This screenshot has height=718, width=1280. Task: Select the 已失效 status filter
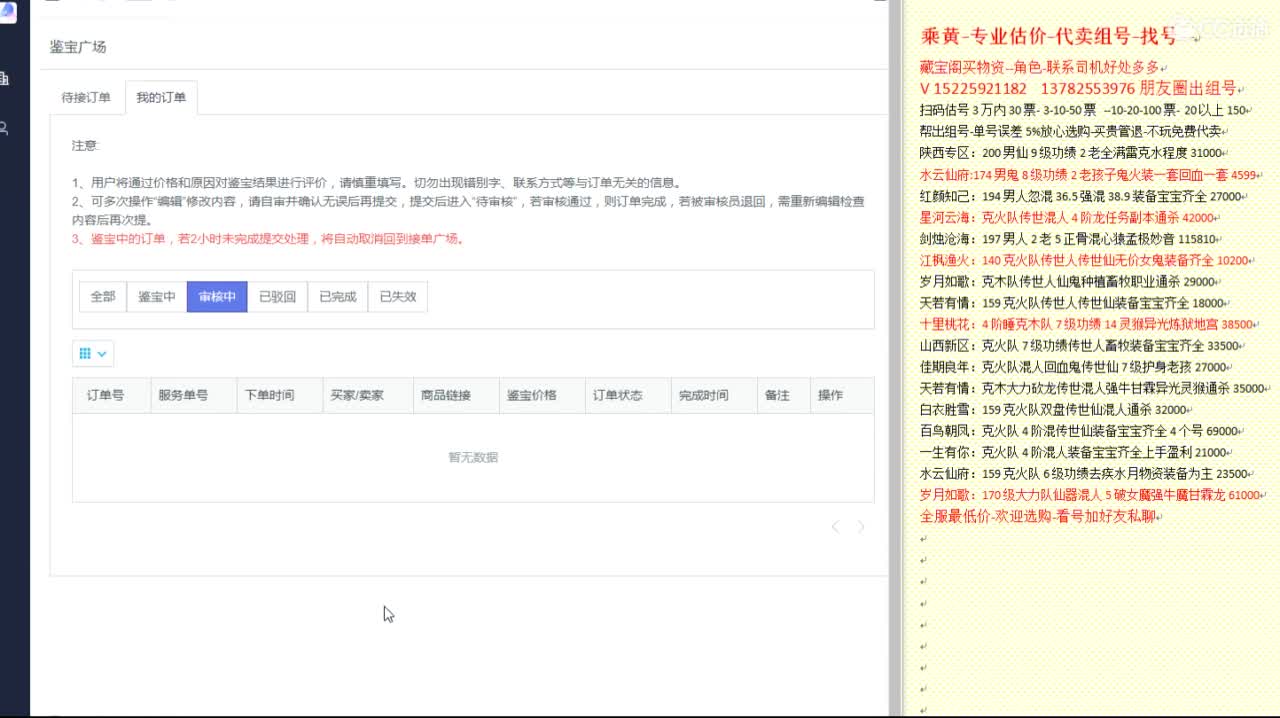pos(397,297)
